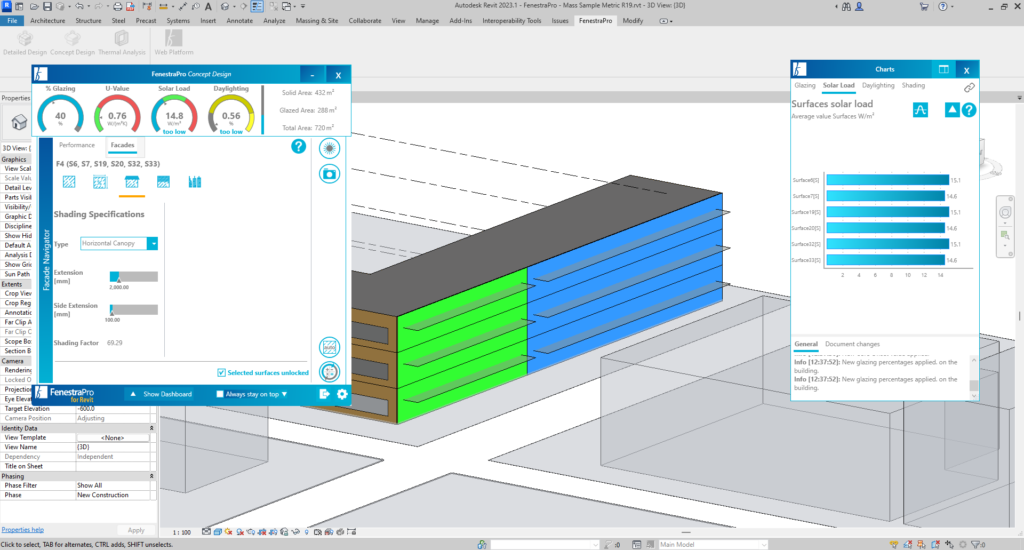The width and height of the screenshot is (1024, 550).
Task: Enable Always stay on top checkbox
Action: point(219,394)
